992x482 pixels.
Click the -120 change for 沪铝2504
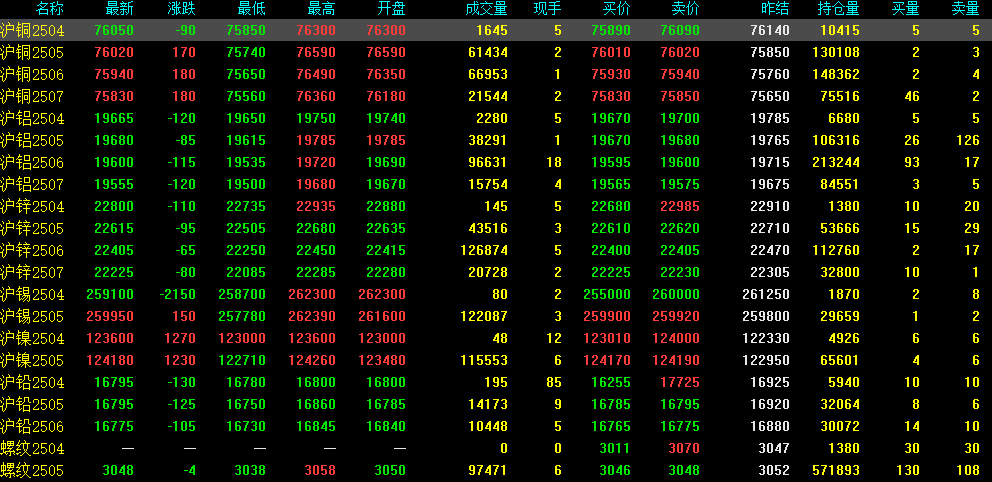pyautogui.click(x=182, y=118)
